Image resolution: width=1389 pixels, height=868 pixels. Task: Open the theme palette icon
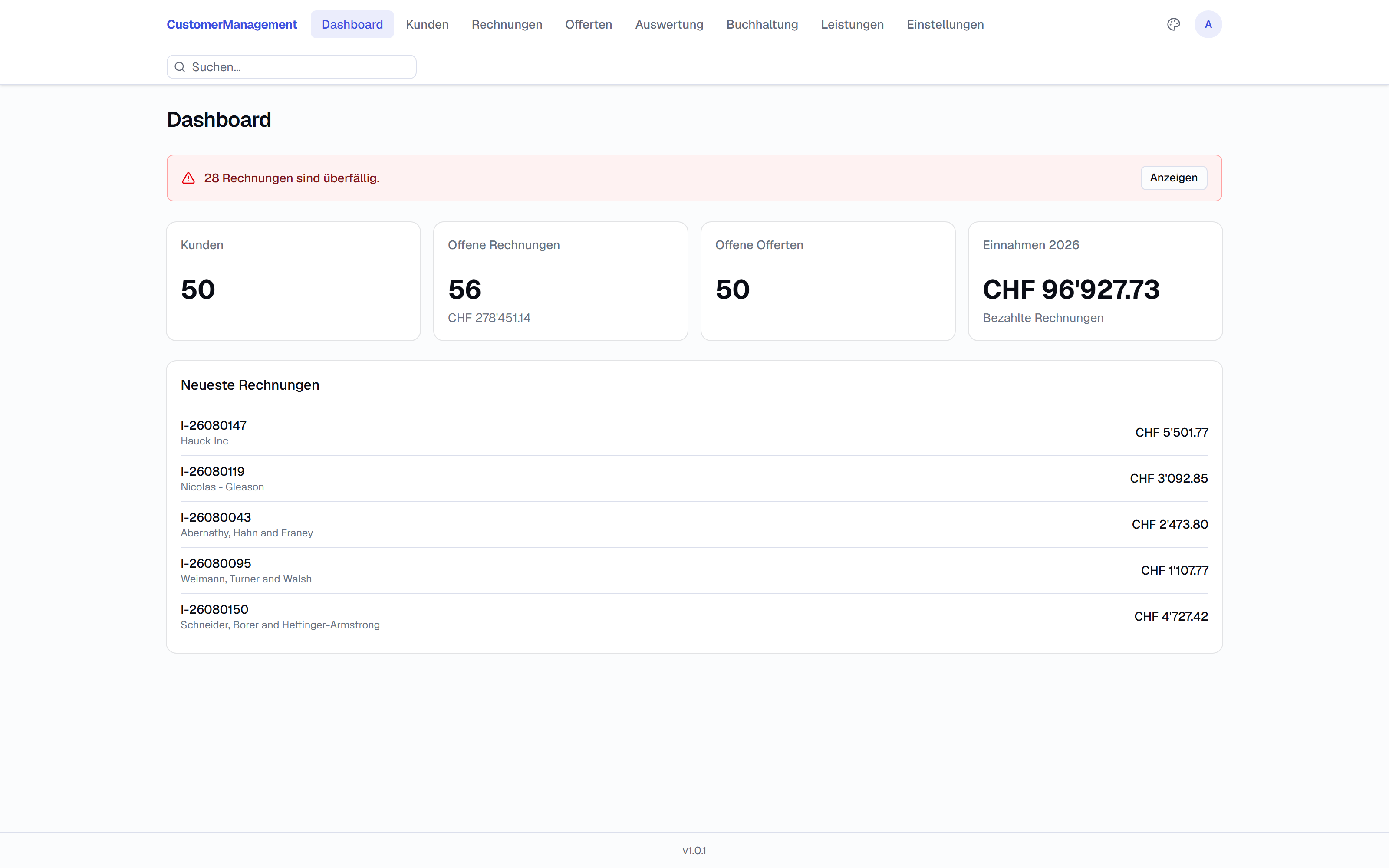[1173, 24]
